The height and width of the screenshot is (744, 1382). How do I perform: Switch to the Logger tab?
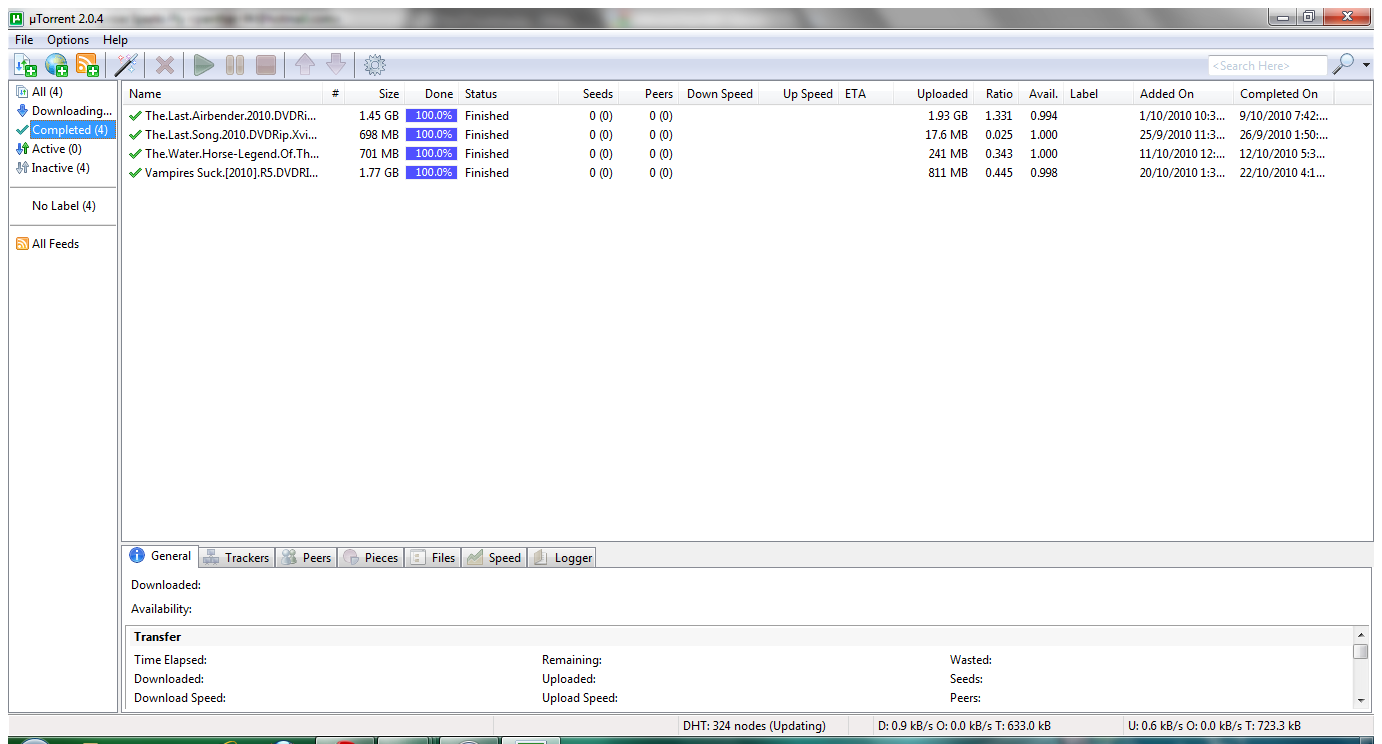562,557
